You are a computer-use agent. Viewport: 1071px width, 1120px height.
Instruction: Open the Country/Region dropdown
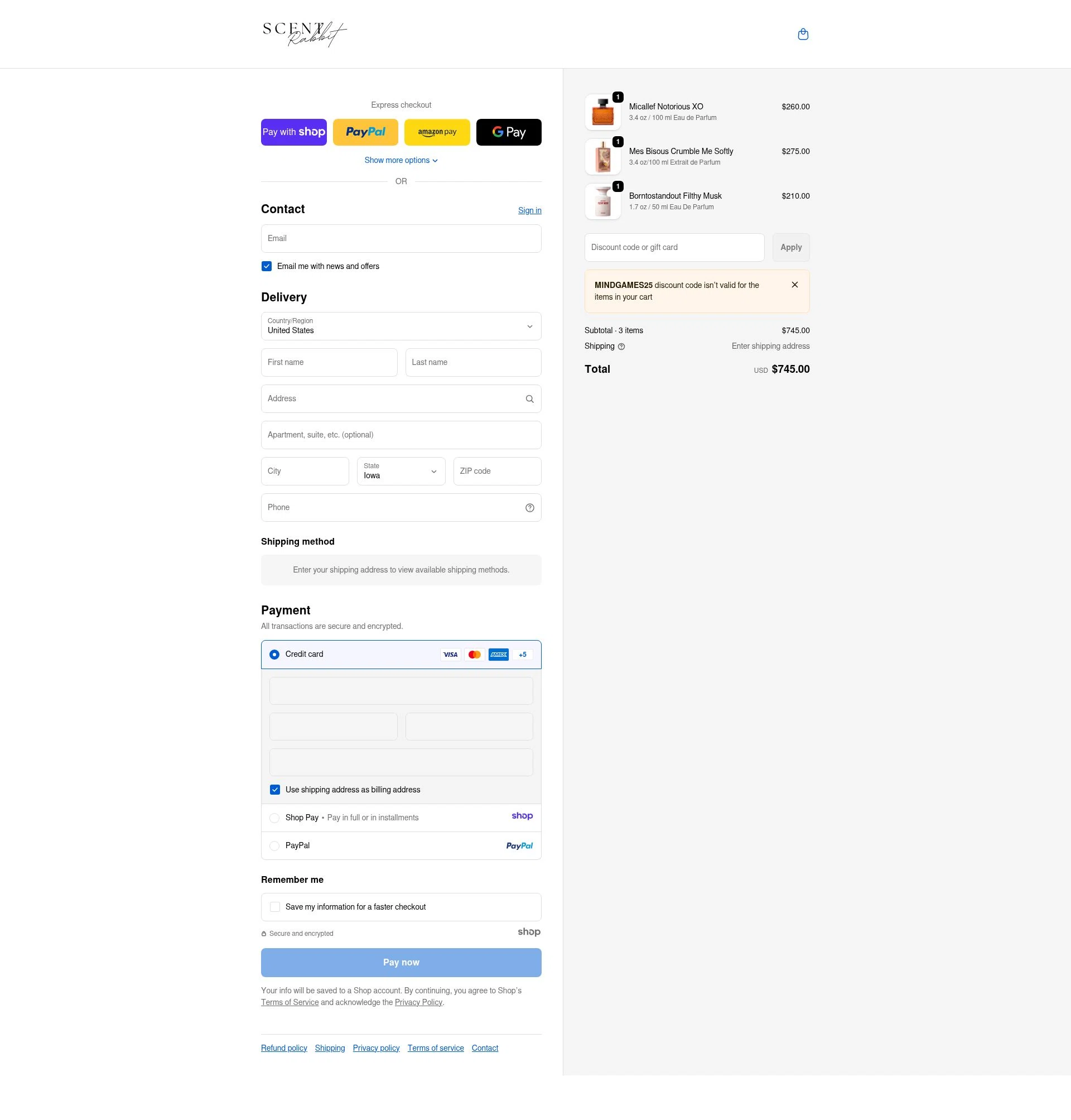click(x=401, y=326)
